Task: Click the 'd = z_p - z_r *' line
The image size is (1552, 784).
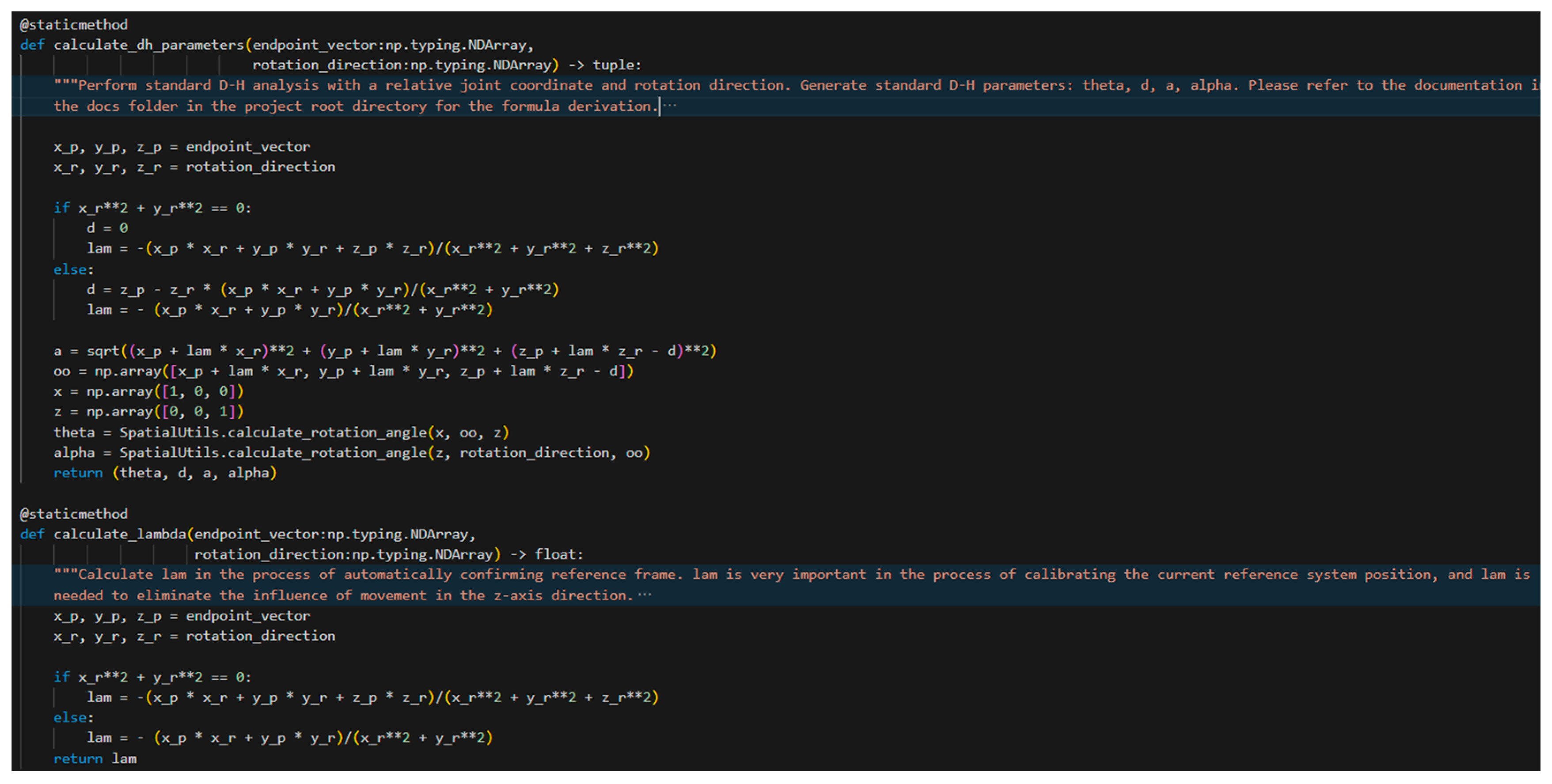Action: (323, 290)
